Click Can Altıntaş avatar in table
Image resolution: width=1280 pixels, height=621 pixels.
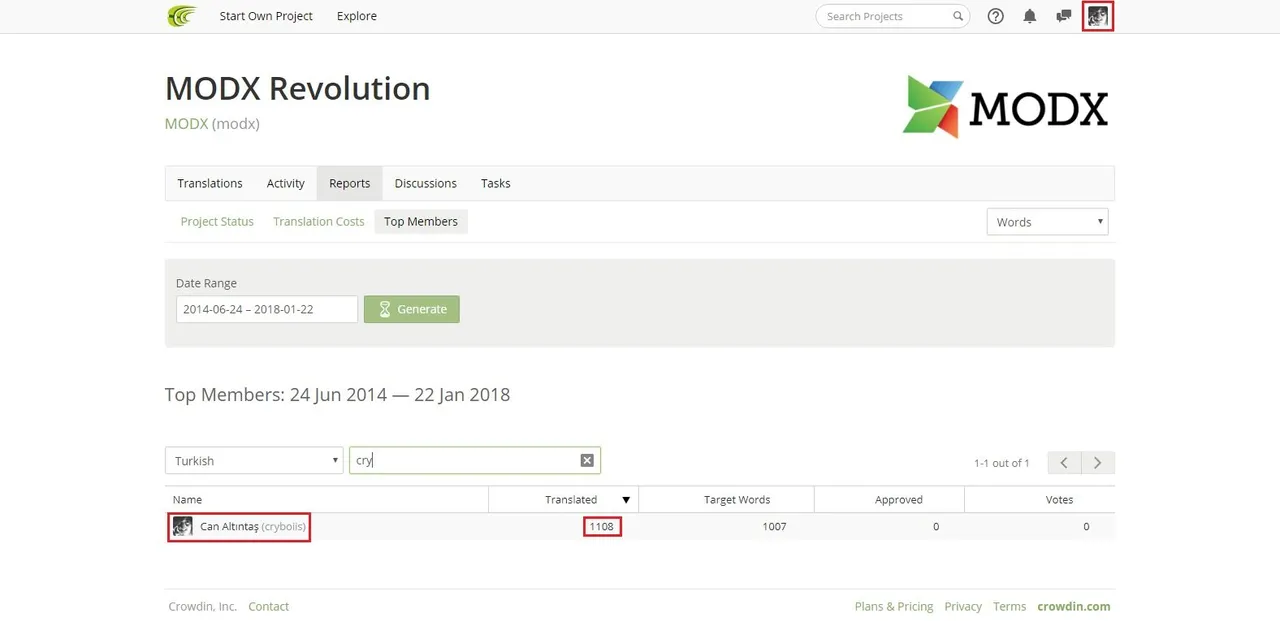tap(182, 526)
